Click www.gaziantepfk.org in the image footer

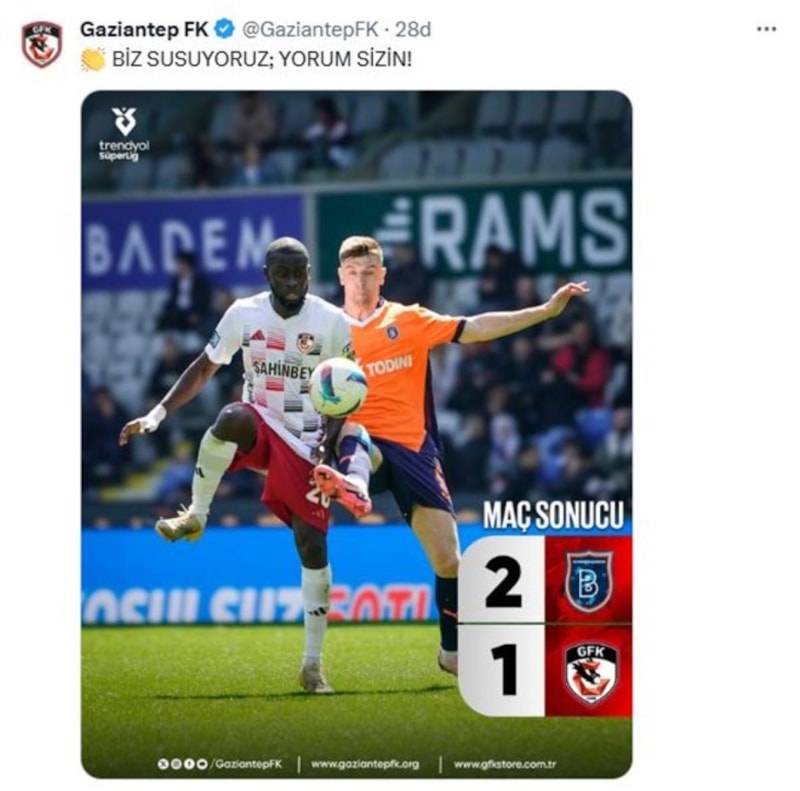click(x=365, y=764)
